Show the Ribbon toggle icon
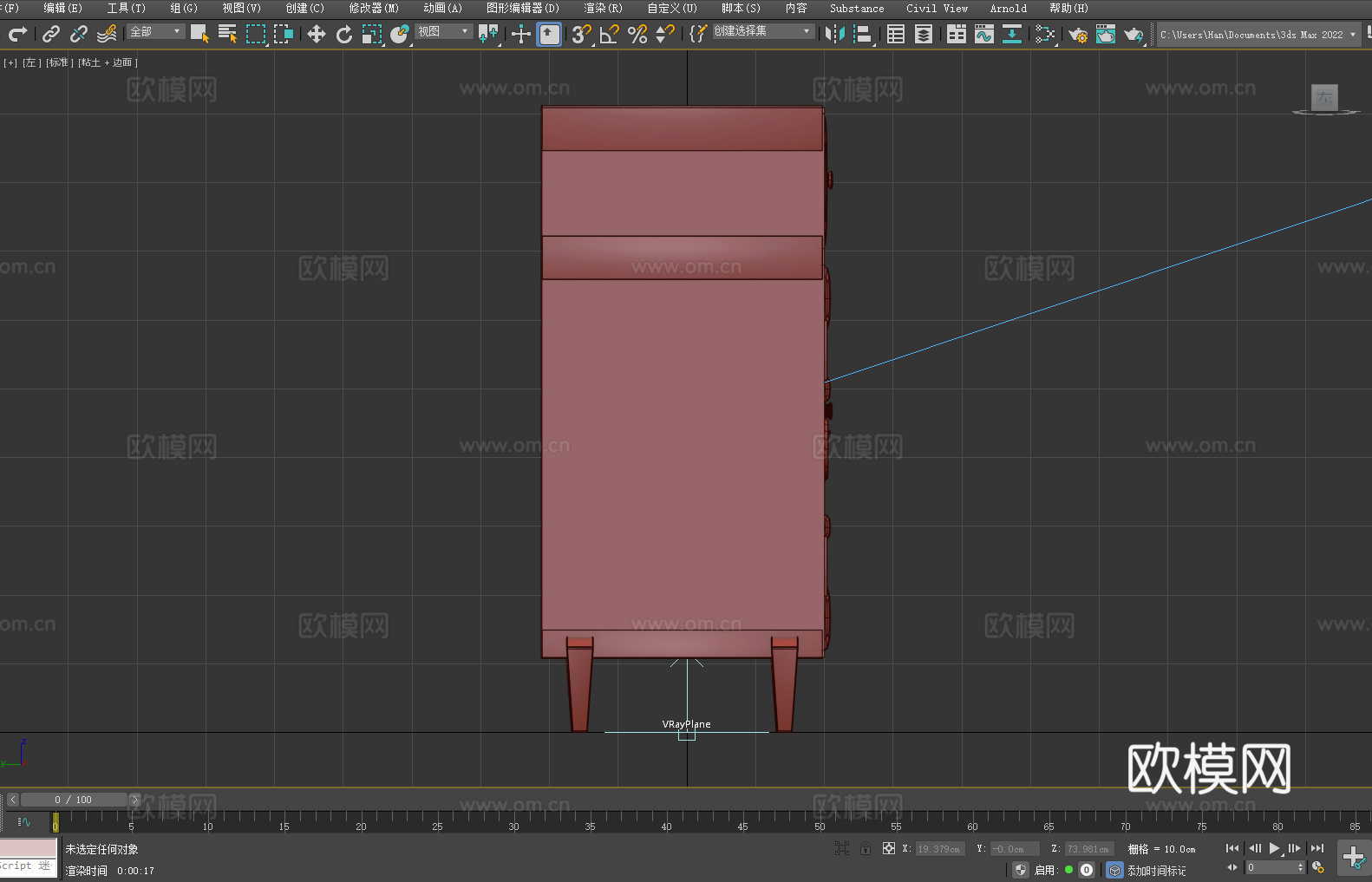This screenshot has width=1372, height=882. [957, 34]
